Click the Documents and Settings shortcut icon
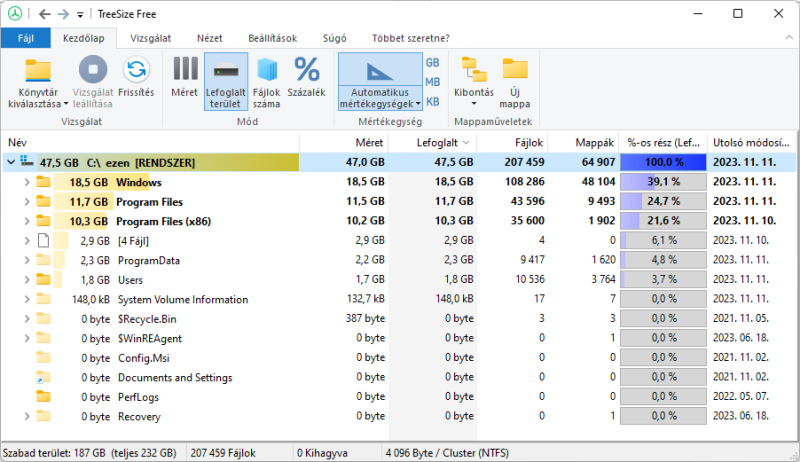The height and width of the screenshot is (462, 800). tap(43, 377)
